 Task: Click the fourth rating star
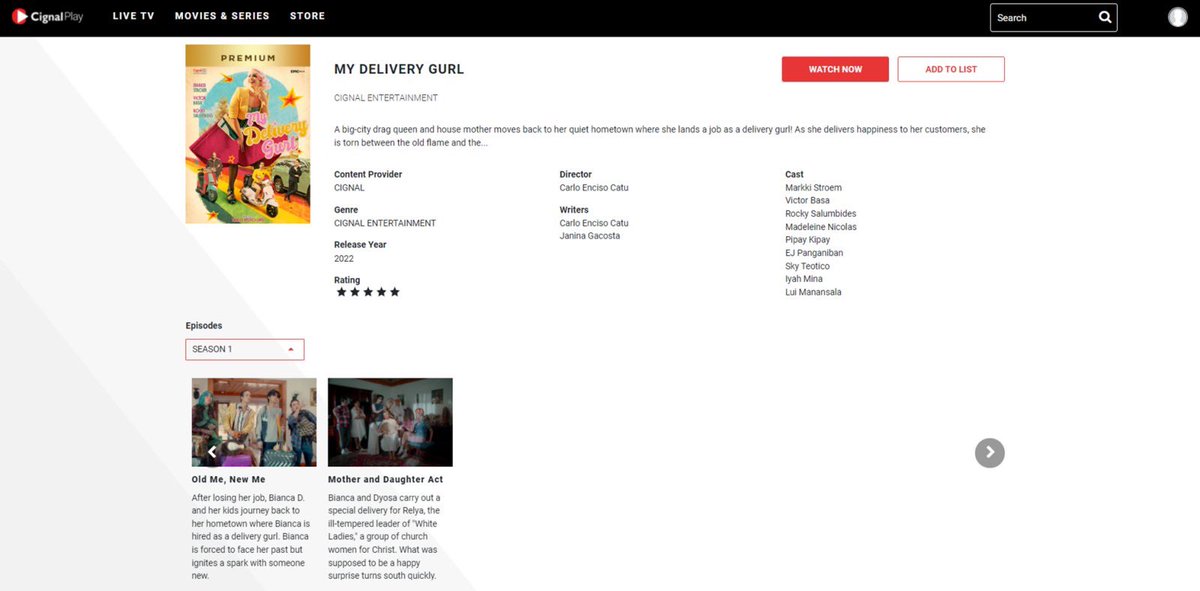tap(381, 292)
